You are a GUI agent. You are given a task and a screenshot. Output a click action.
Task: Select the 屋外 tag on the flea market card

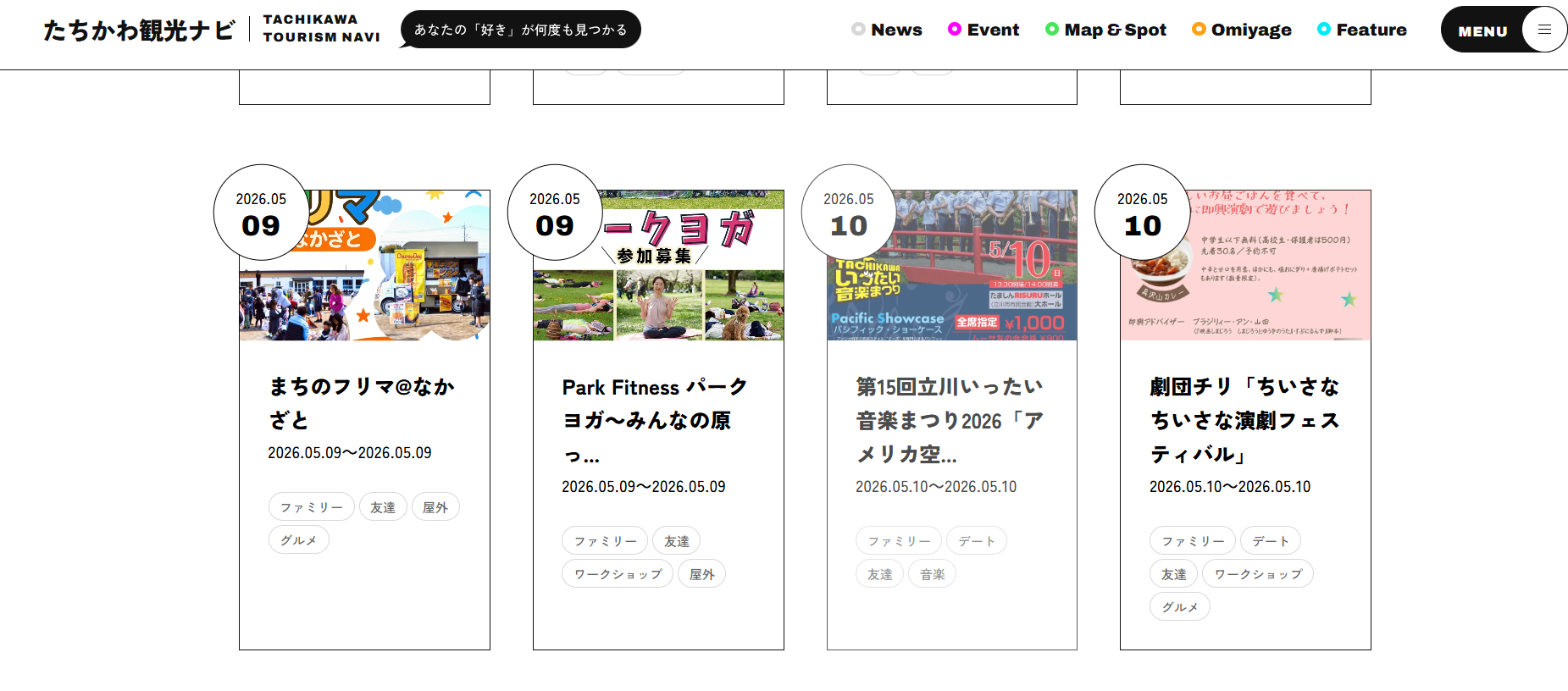point(435,507)
